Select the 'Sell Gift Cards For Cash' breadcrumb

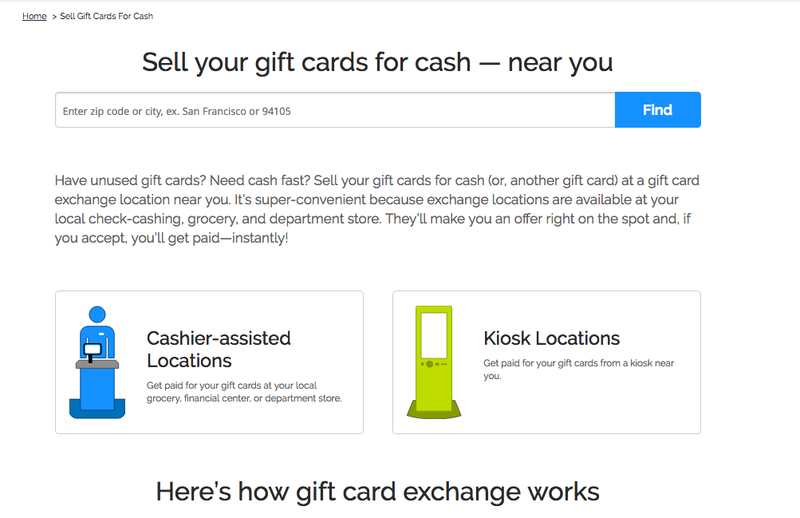click(x=106, y=16)
